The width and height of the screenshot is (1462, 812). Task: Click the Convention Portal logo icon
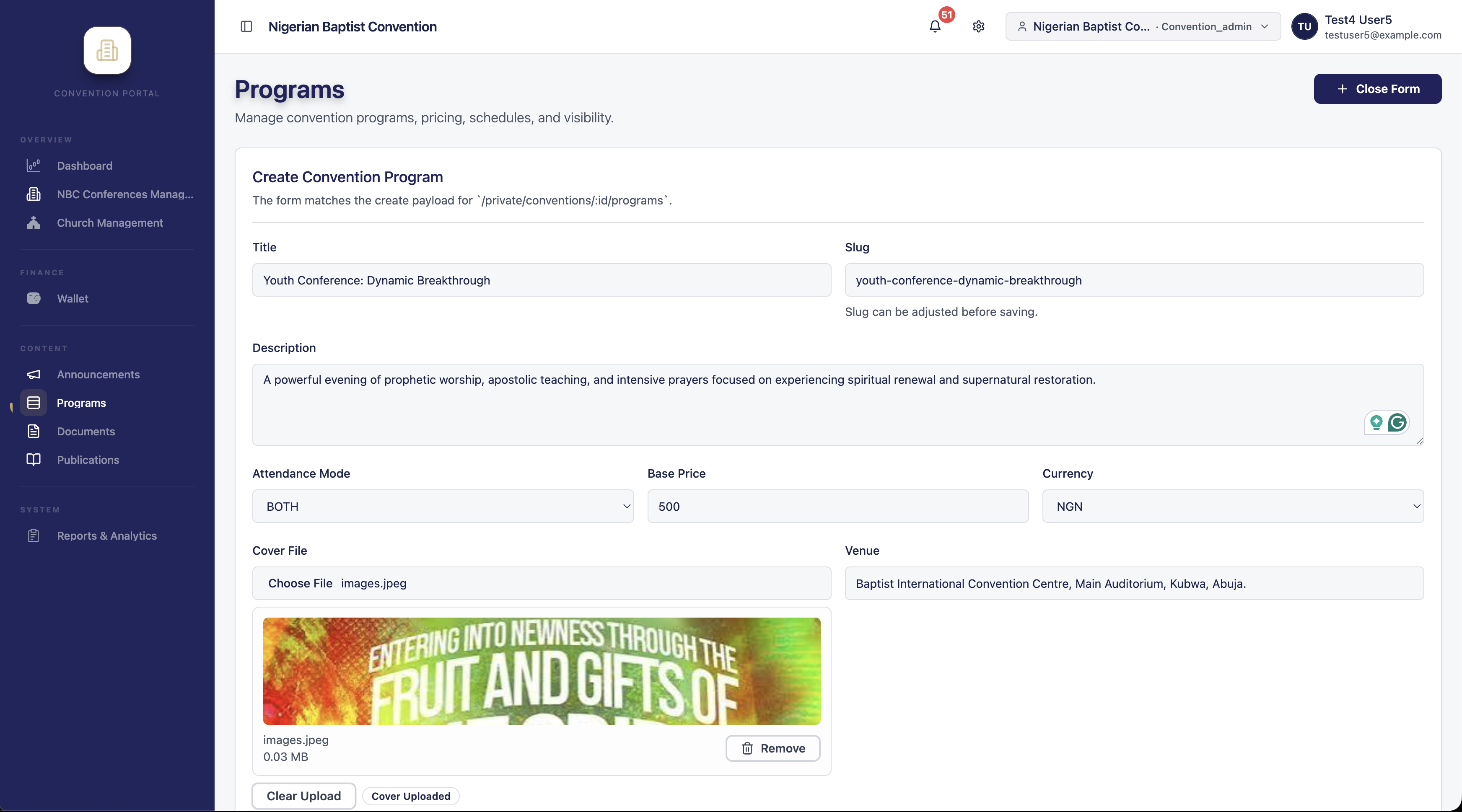point(107,50)
